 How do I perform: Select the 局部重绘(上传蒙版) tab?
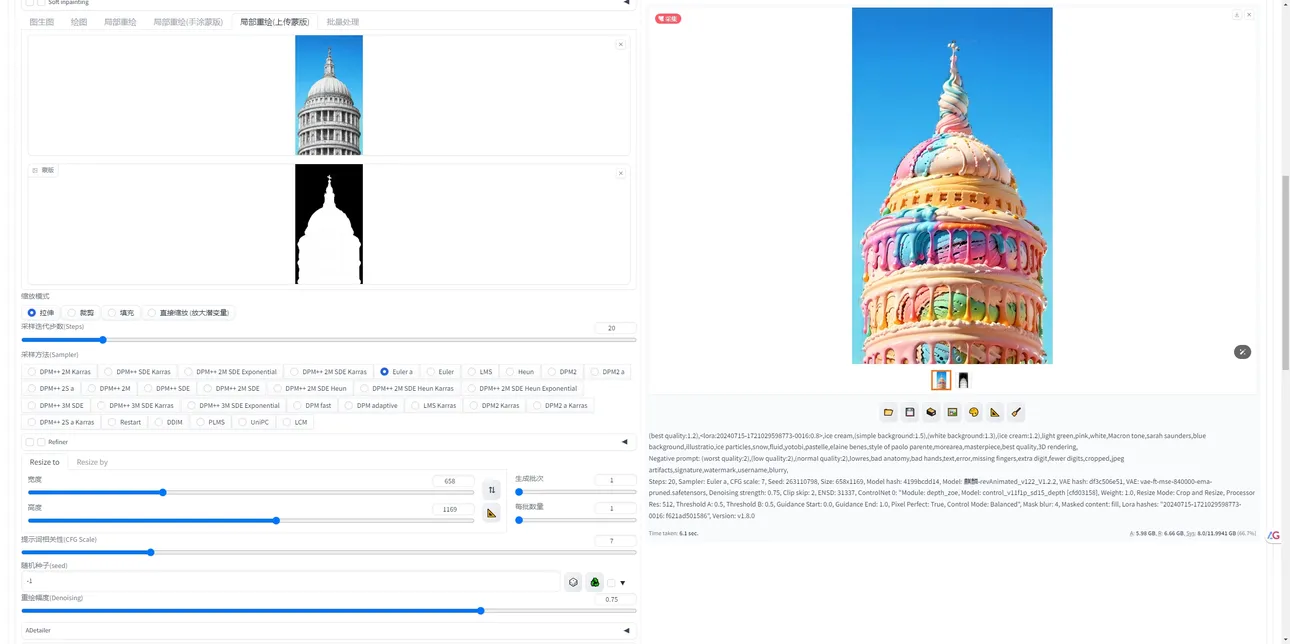[274, 22]
